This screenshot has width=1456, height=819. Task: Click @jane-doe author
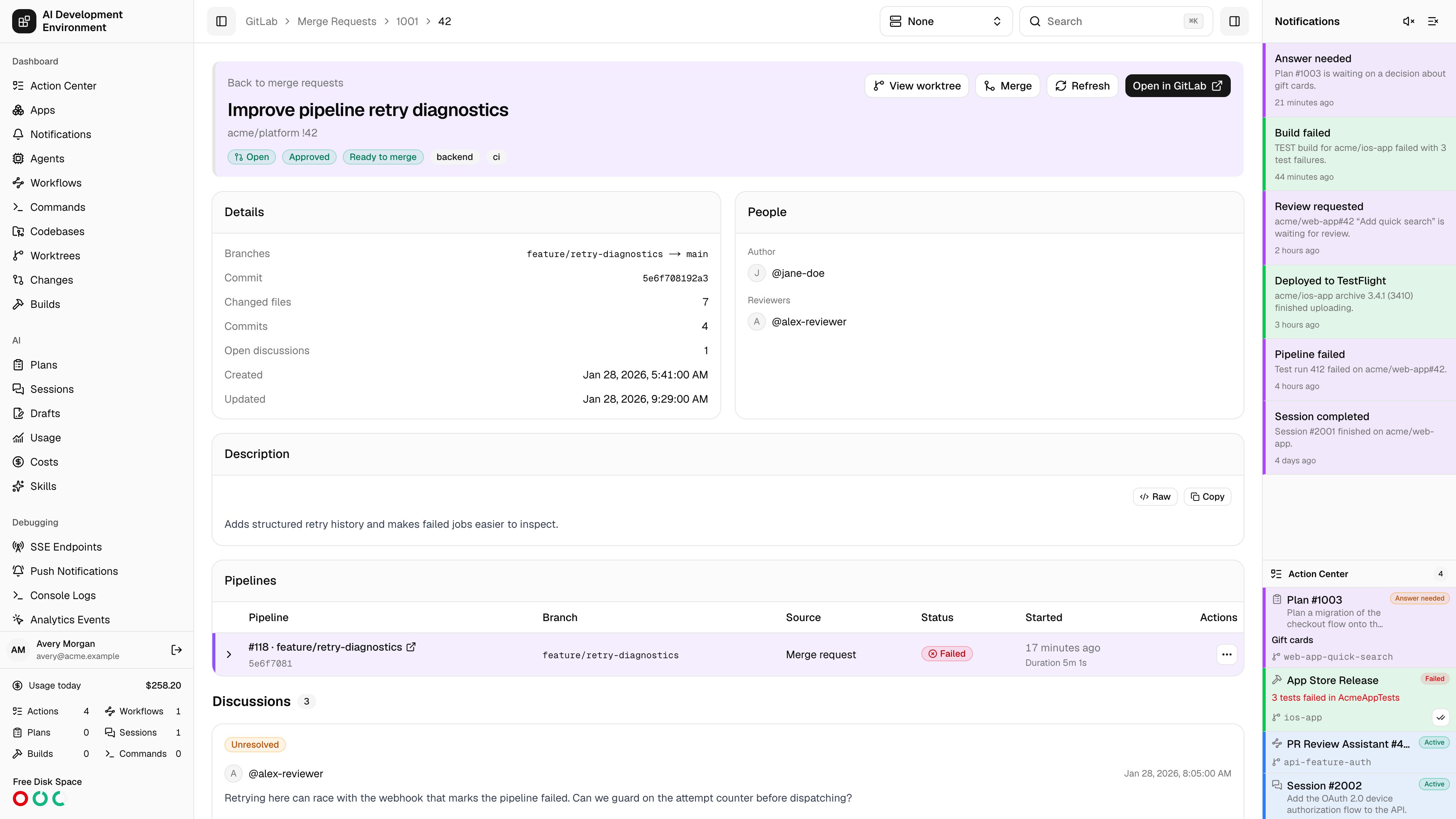(797, 273)
